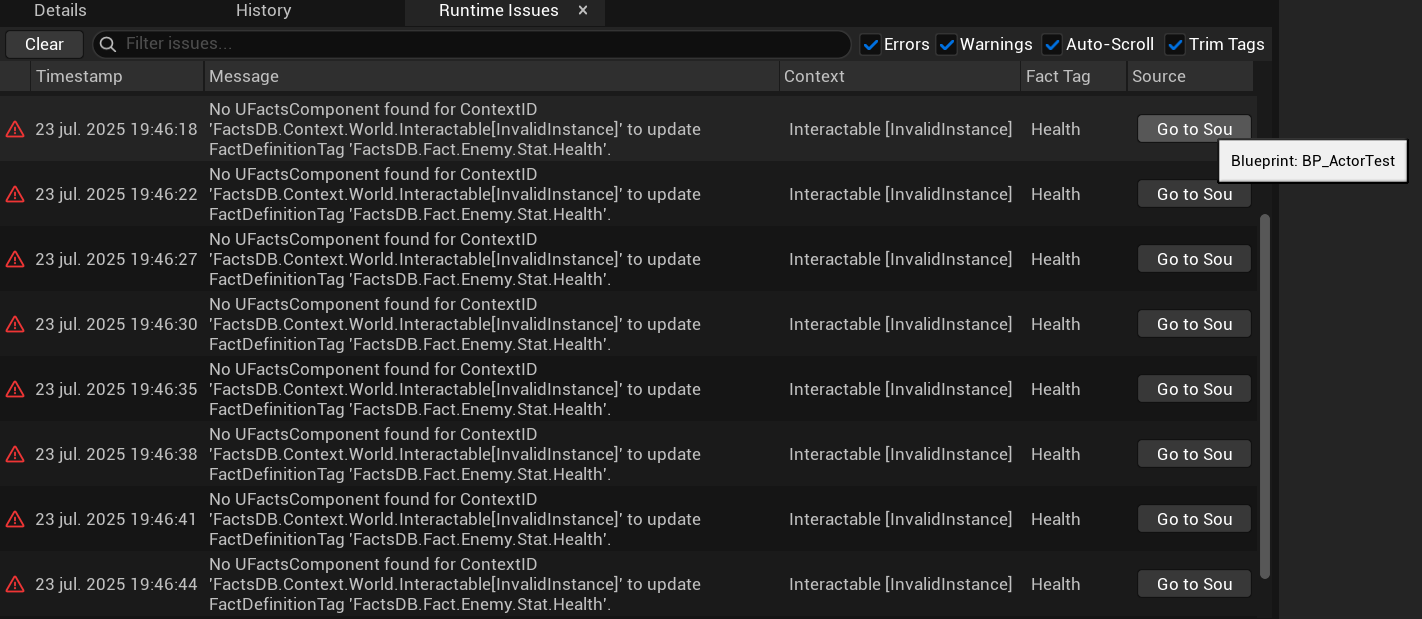Click the message text of 19:46:44 issue

pyautogui.click(x=455, y=584)
